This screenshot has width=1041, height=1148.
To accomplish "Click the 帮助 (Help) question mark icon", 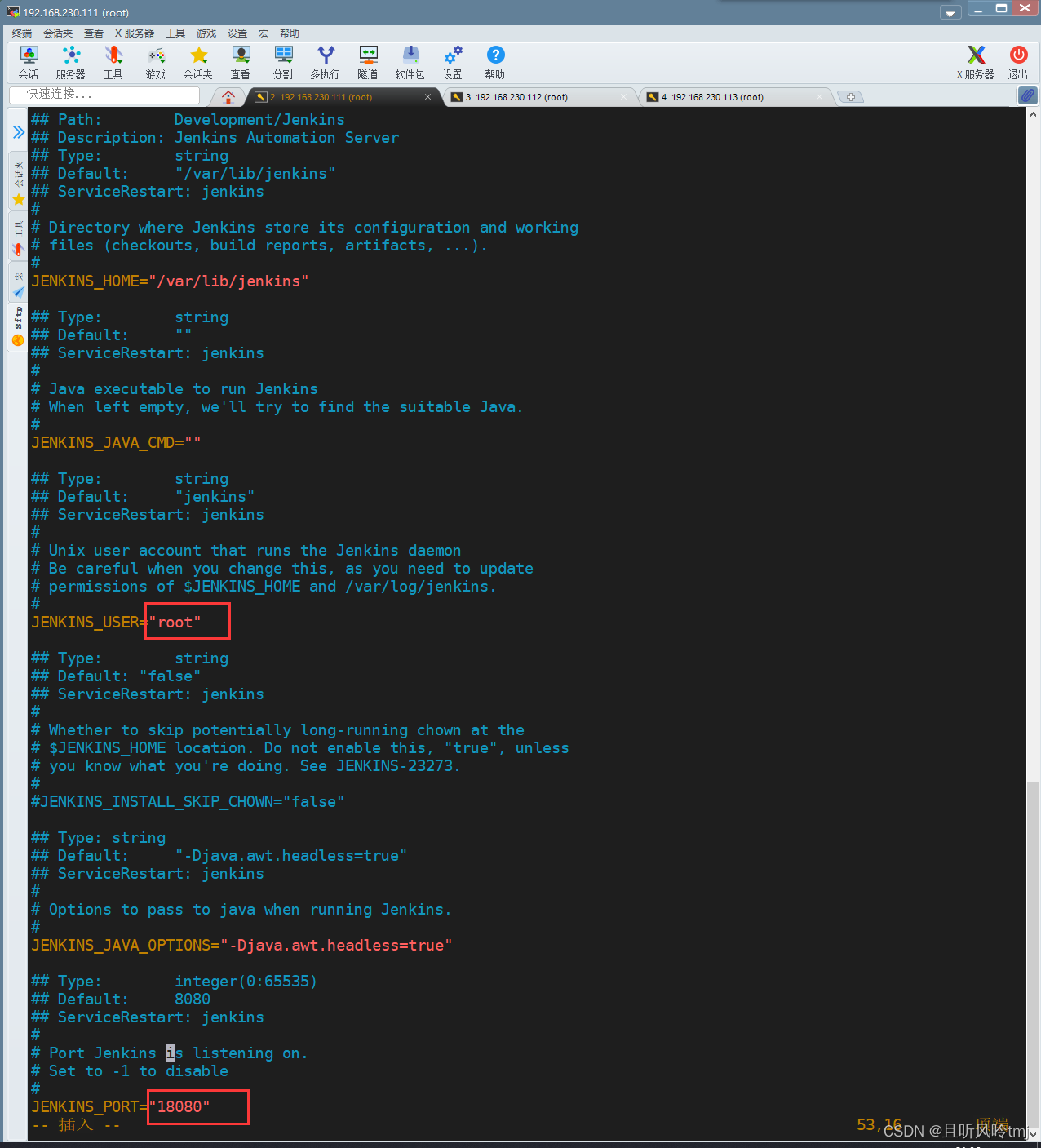I will point(495,63).
